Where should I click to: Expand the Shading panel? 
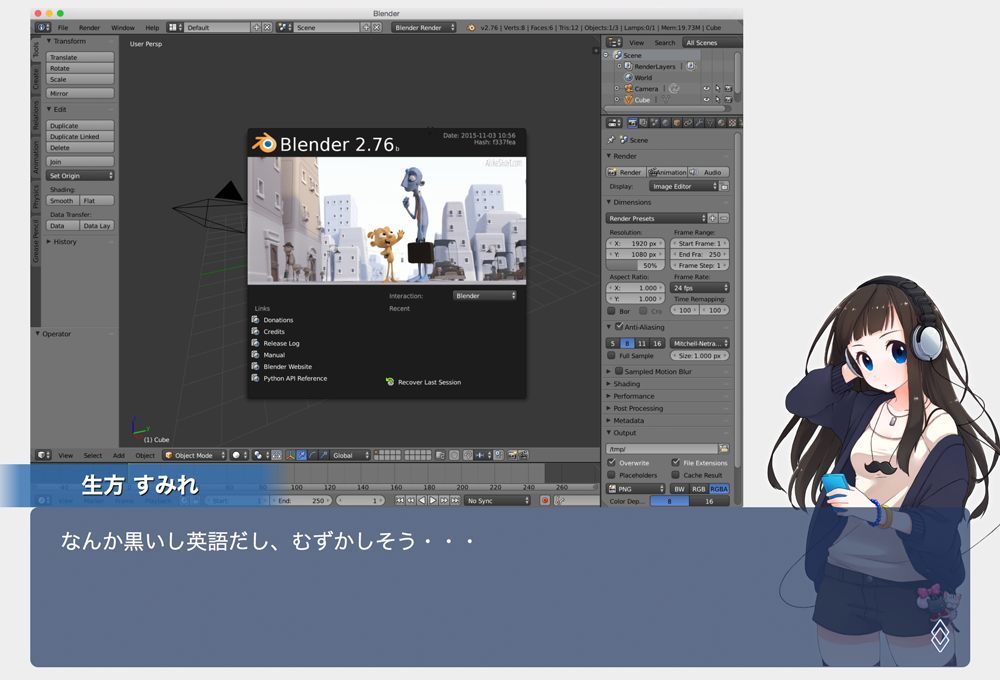click(626, 384)
